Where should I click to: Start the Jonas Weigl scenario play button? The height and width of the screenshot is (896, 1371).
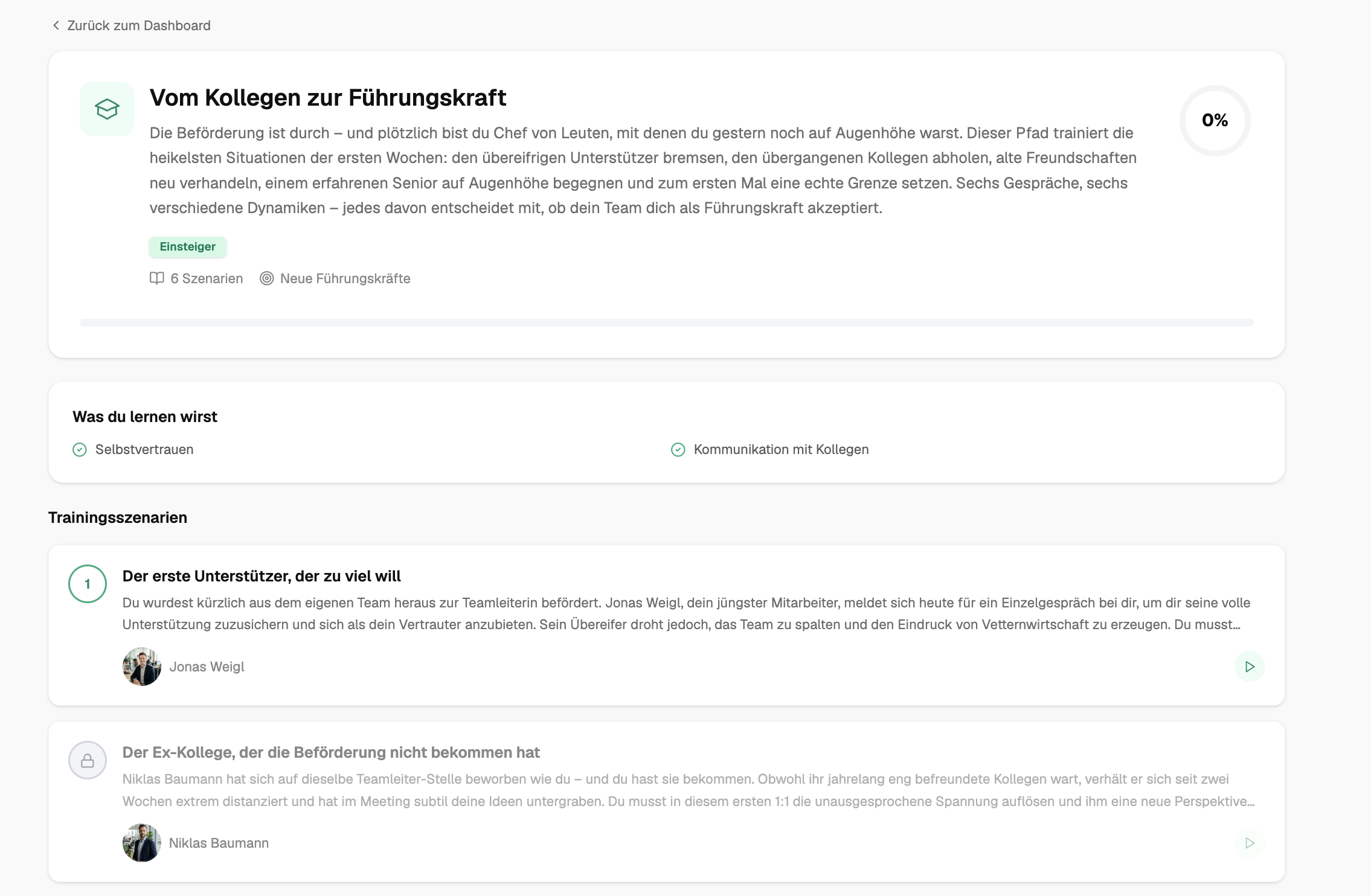(x=1250, y=667)
